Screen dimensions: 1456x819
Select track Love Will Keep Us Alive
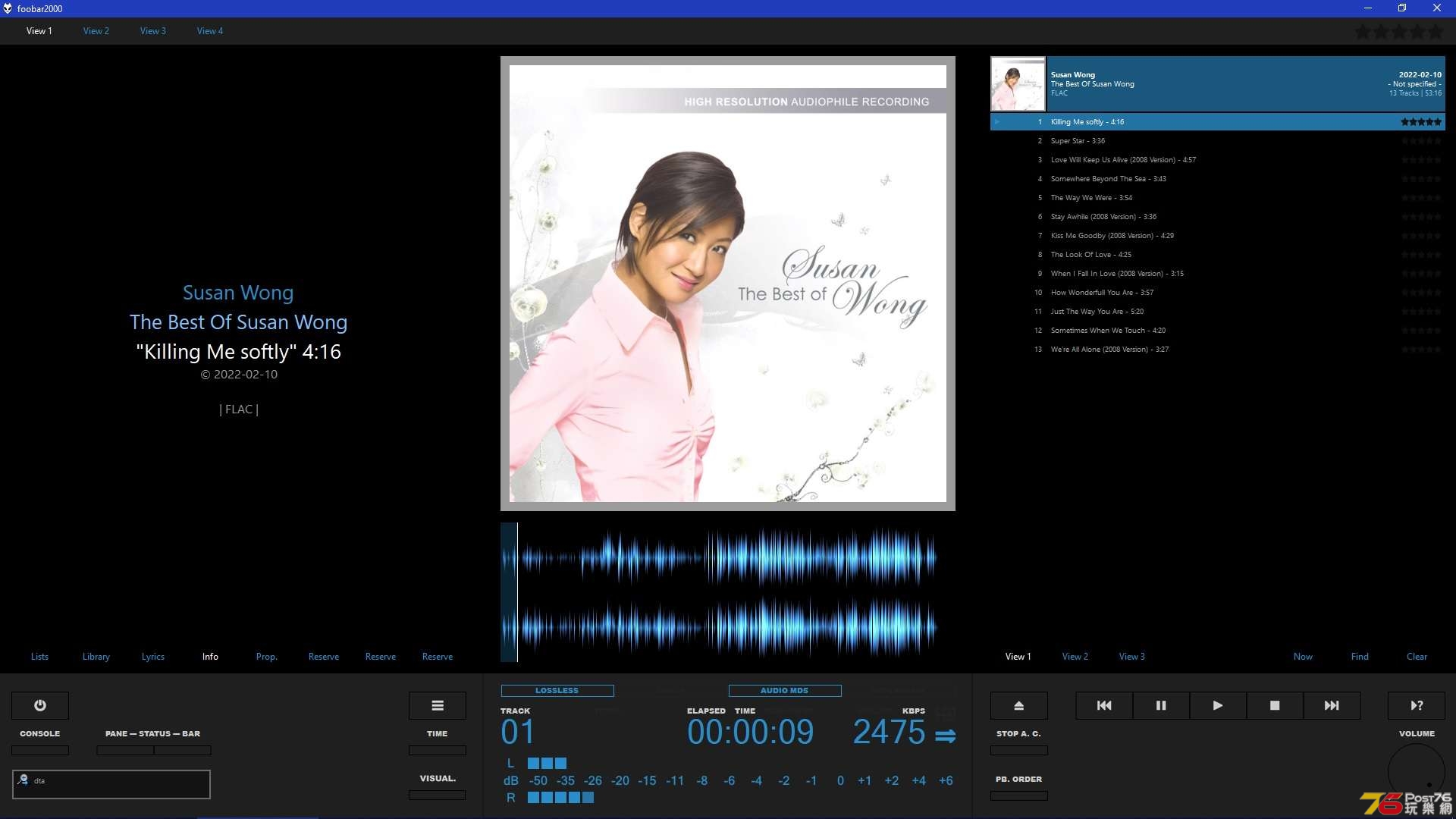pos(1218,160)
